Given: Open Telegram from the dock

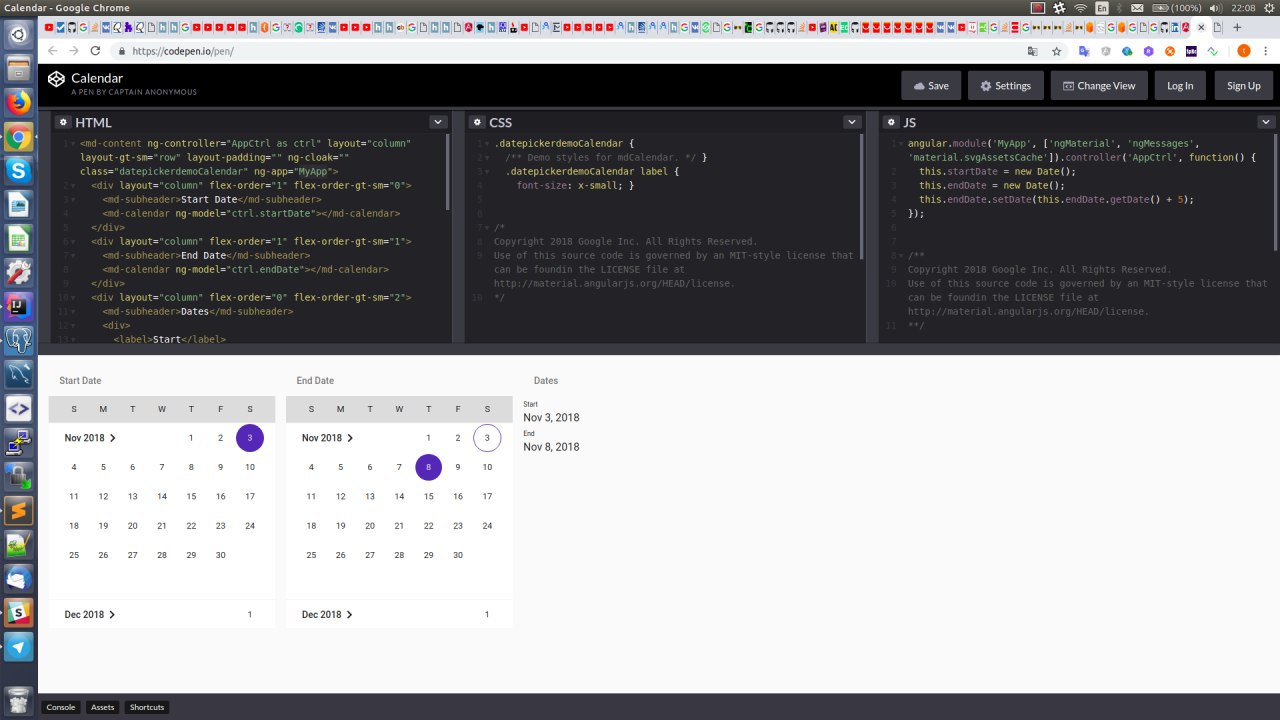Looking at the screenshot, I should pos(19,646).
